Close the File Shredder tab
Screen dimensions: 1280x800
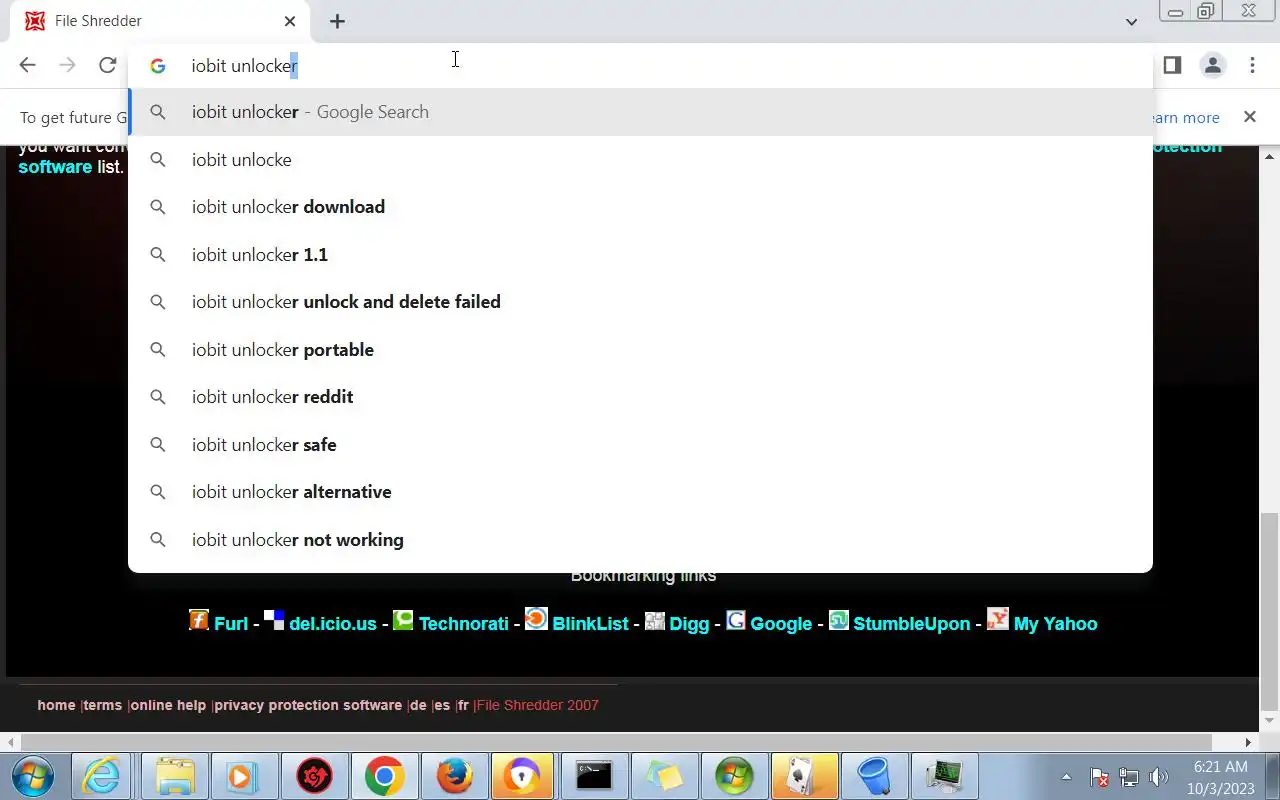(290, 21)
